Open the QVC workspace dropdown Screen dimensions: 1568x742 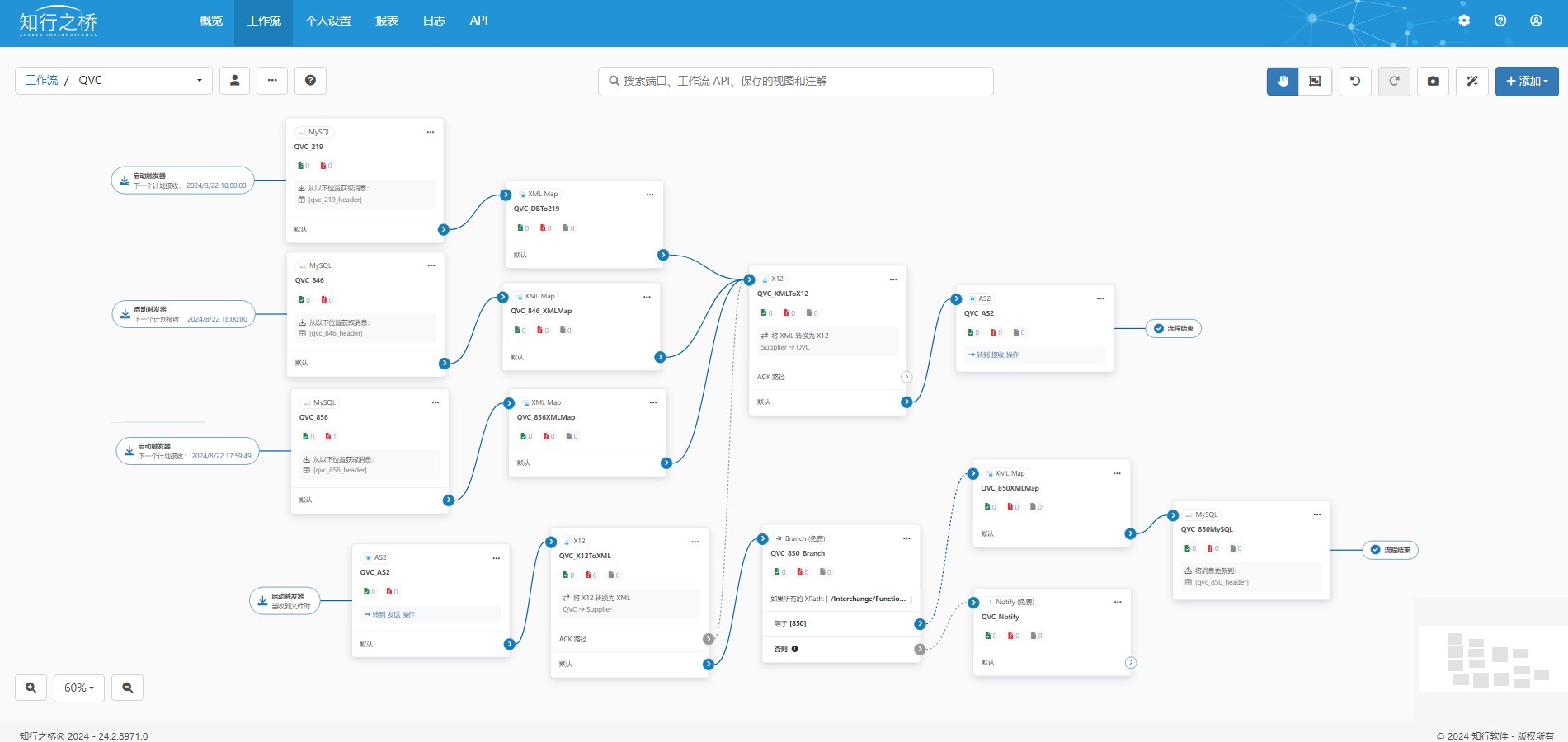pyautogui.click(x=199, y=81)
